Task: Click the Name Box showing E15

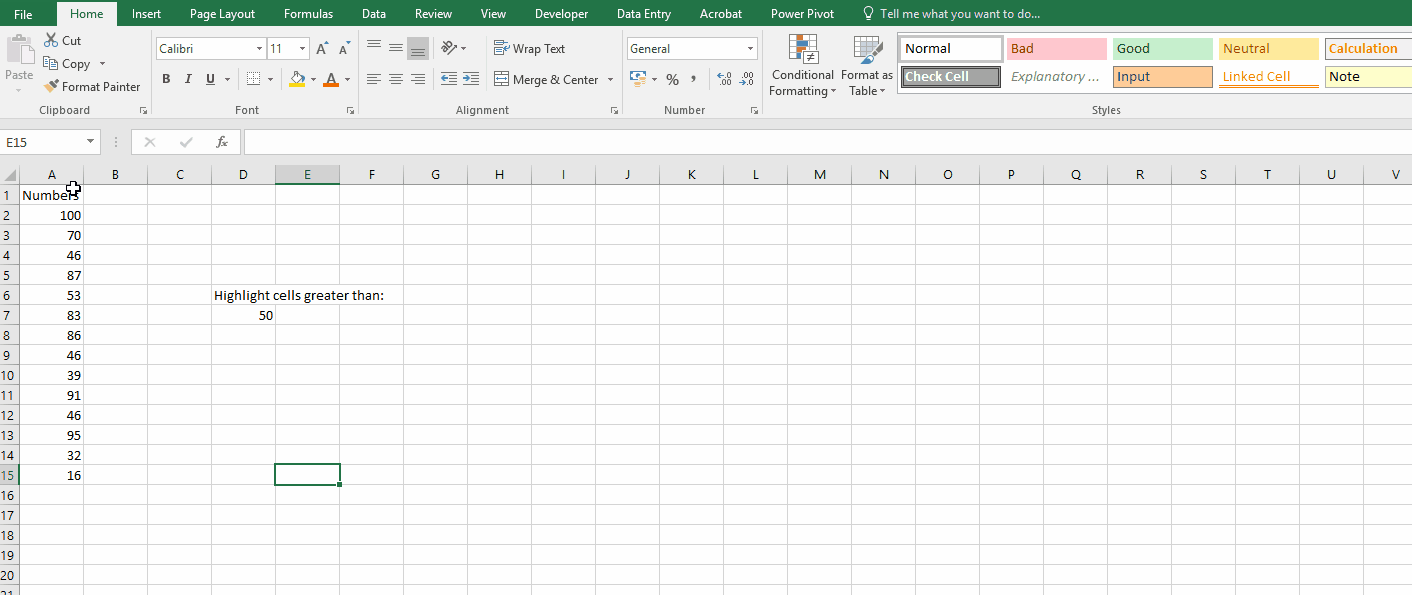Action: tap(42, 142)
